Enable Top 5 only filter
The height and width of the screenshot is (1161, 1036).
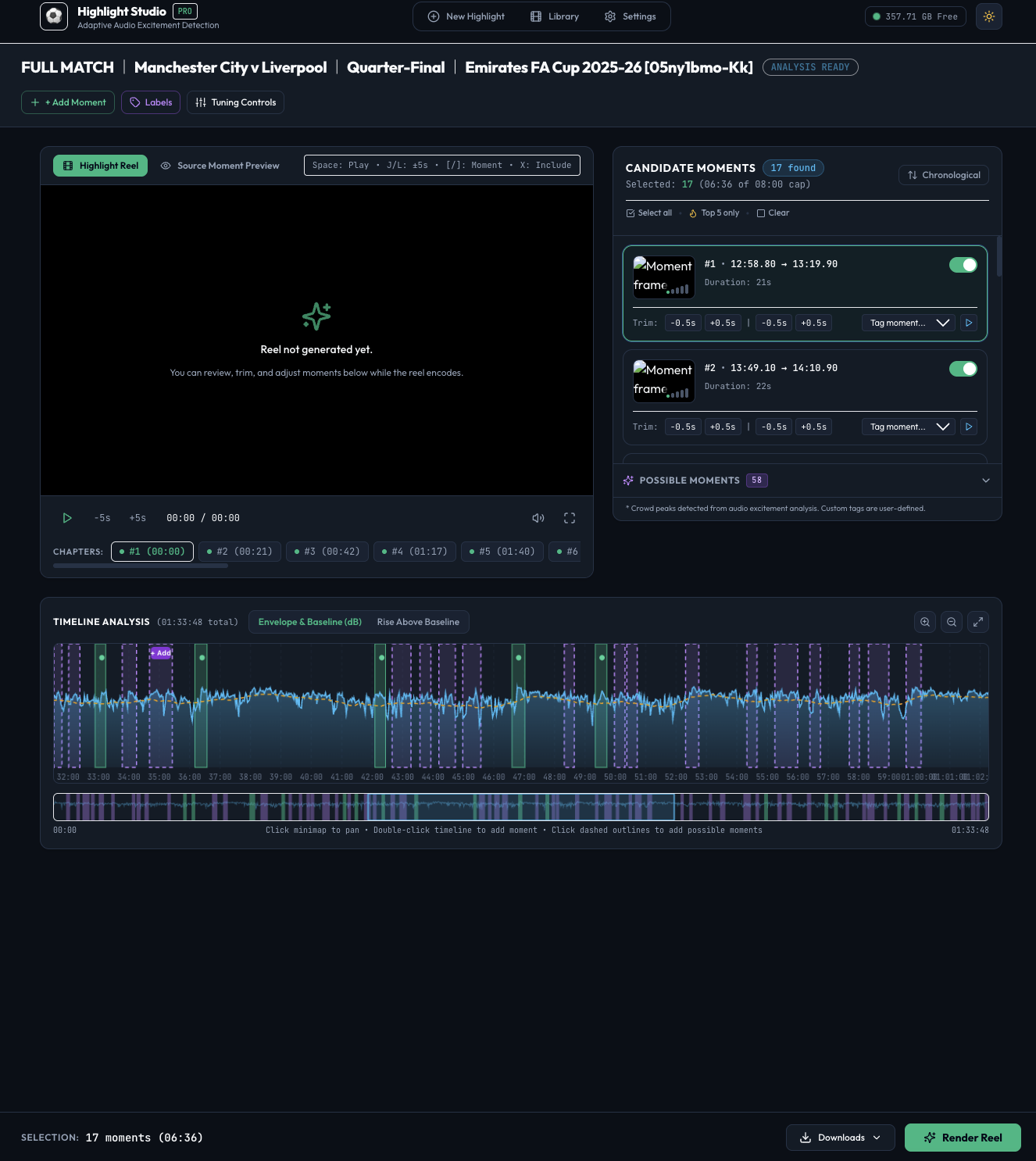[x=714, y=213]
